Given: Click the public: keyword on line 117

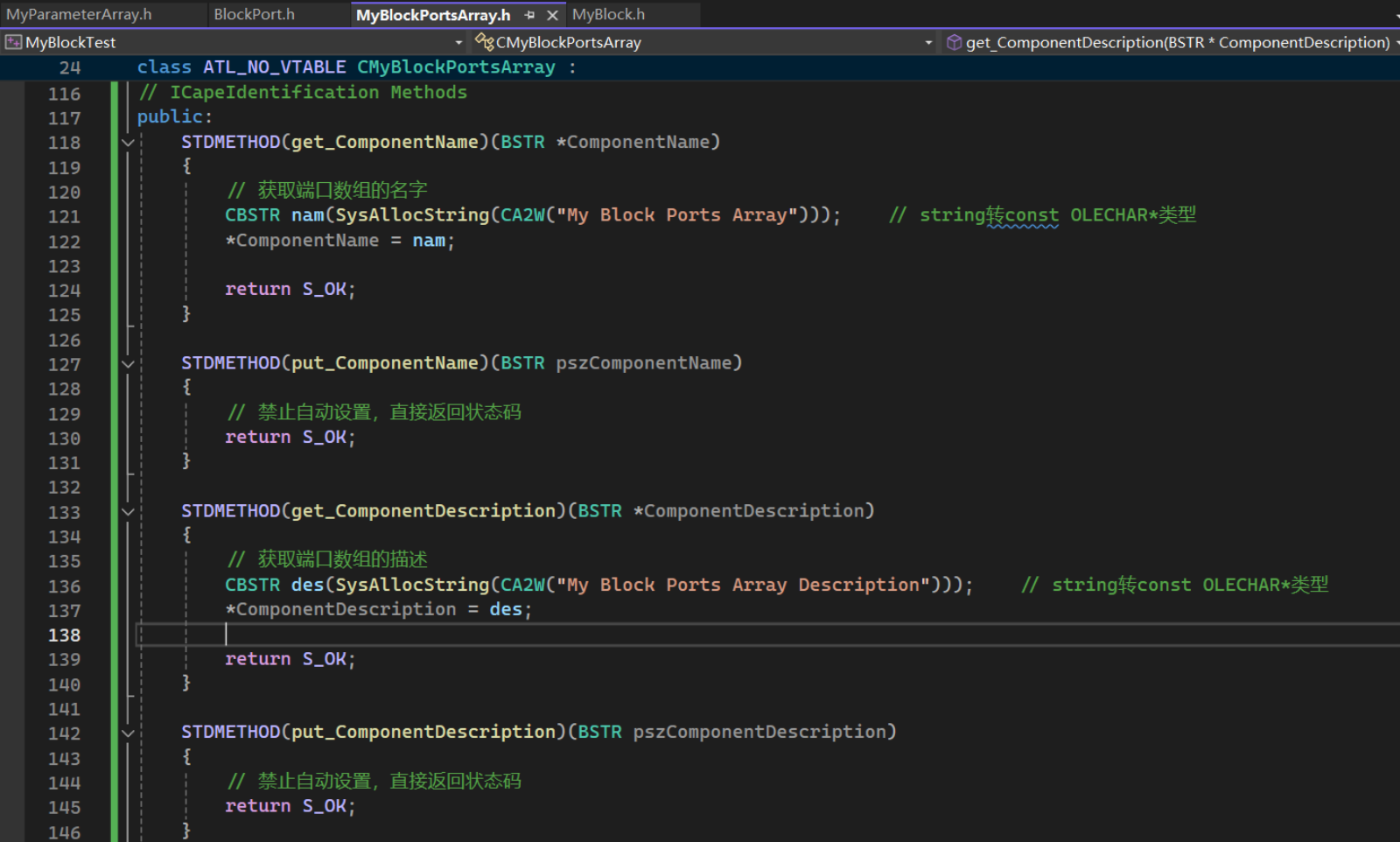Looking at the screenshot, I should [x=174, y=116].
